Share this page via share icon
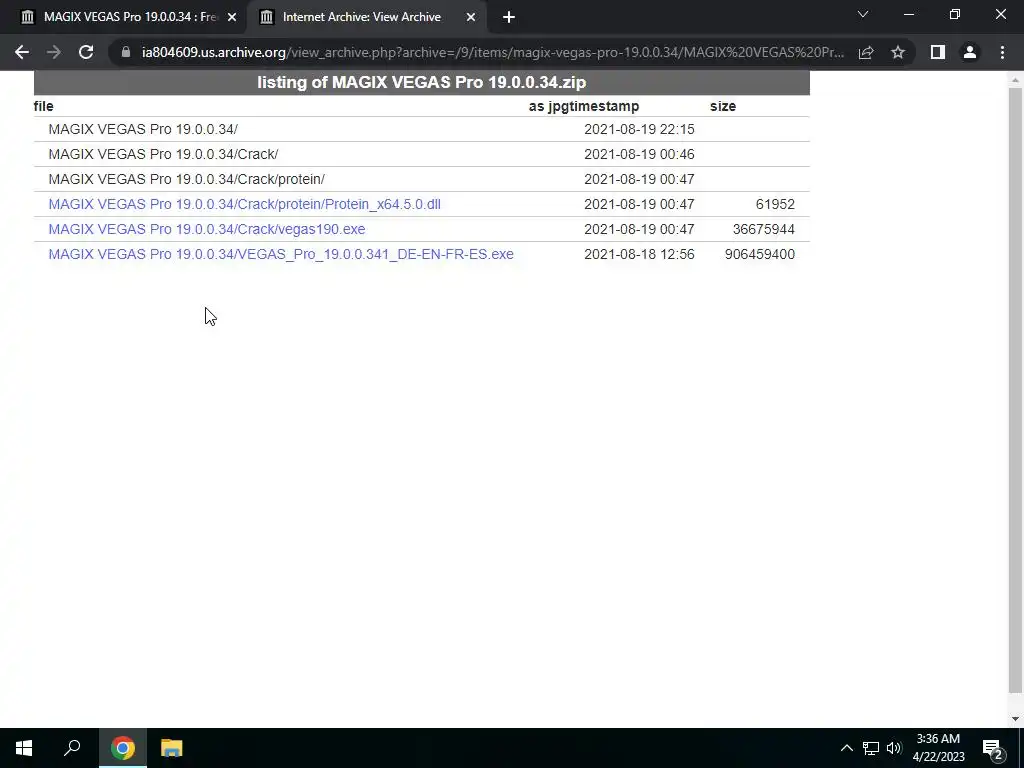 866,52
